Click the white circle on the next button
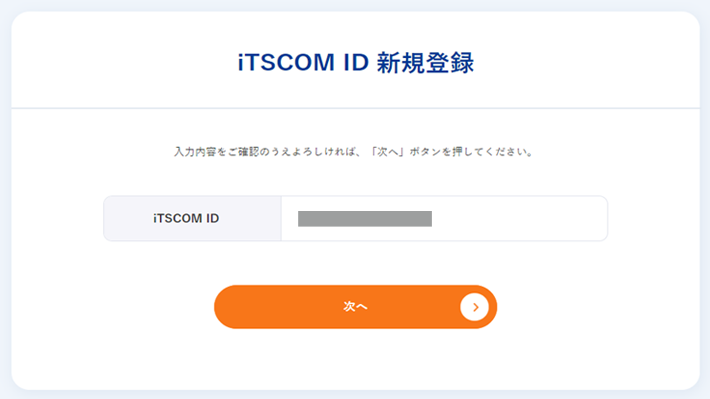Image resolution: width=710 pixels, height=399 pixels. point(475,307)
